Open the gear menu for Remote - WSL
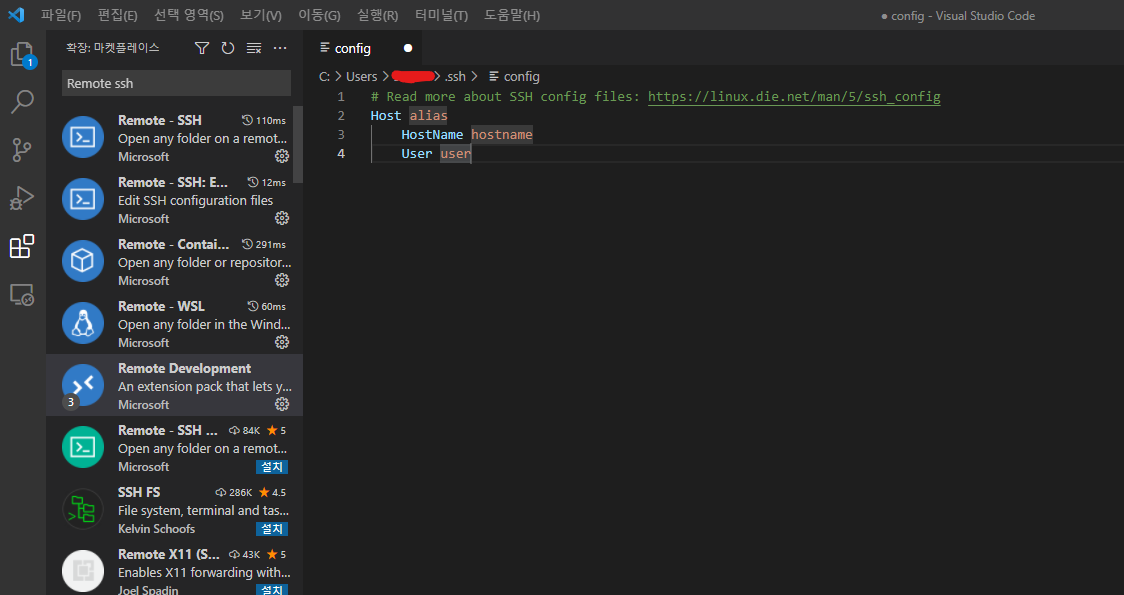Viewport: 1124px width, 595px height. pos(282,342)
